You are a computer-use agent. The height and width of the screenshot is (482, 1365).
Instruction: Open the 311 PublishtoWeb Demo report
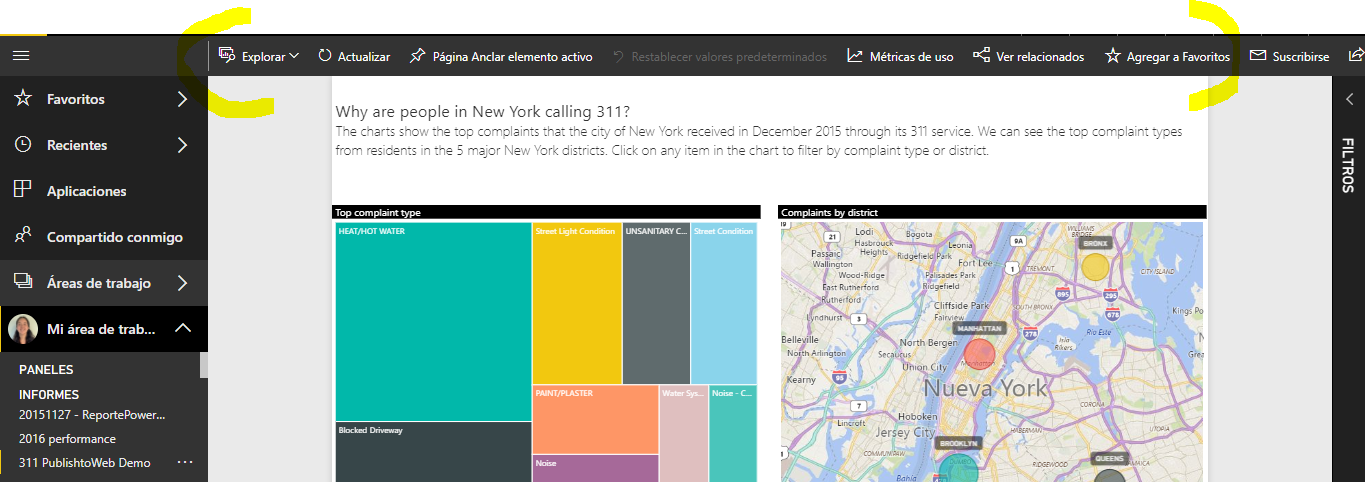tap(85, 463)
